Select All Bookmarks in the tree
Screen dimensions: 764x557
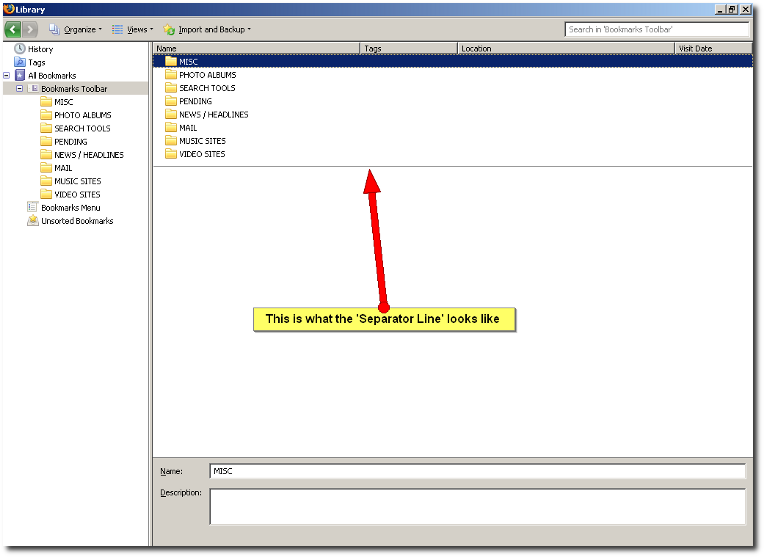(52, 76)
